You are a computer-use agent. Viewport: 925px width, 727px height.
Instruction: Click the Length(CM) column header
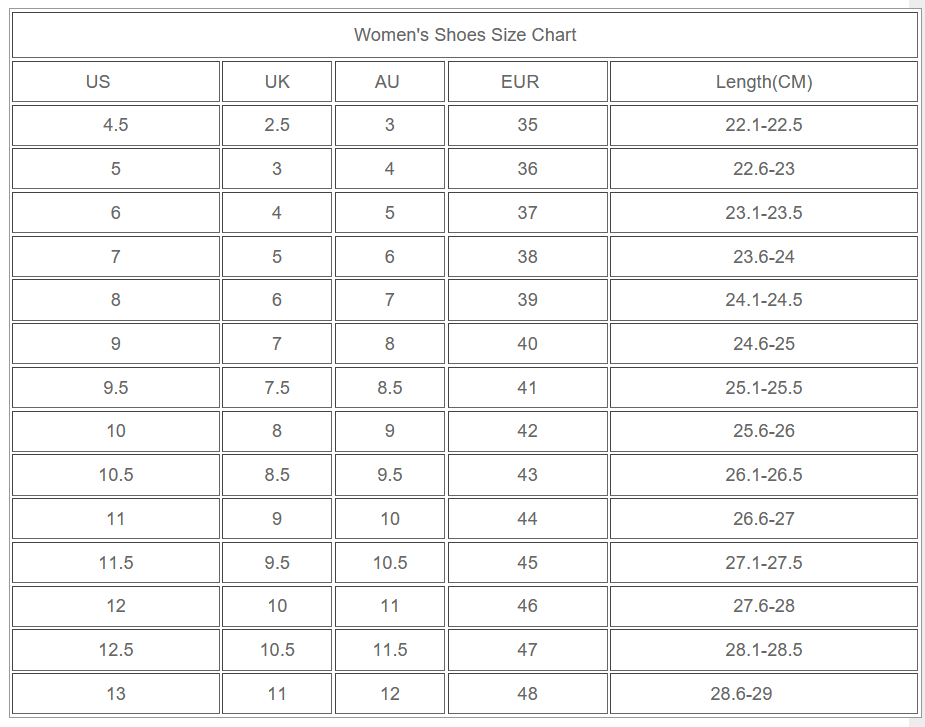(x=764, y=82)
